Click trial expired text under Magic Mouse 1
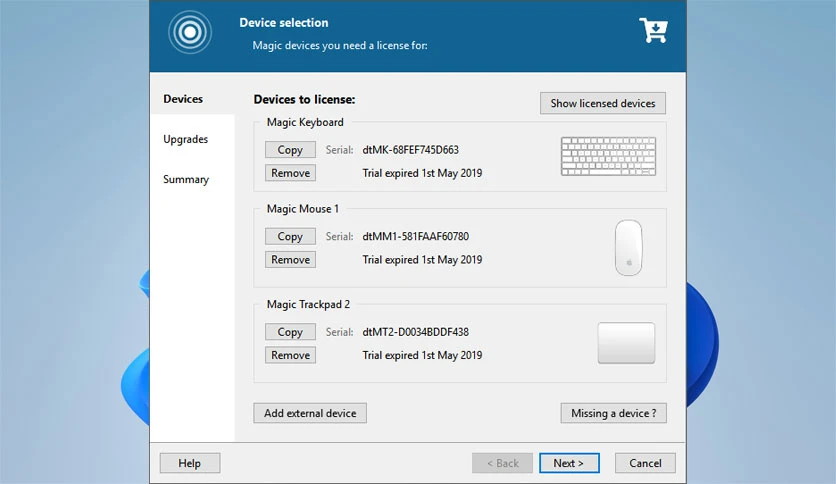The image size is (836, 484). 422,260
